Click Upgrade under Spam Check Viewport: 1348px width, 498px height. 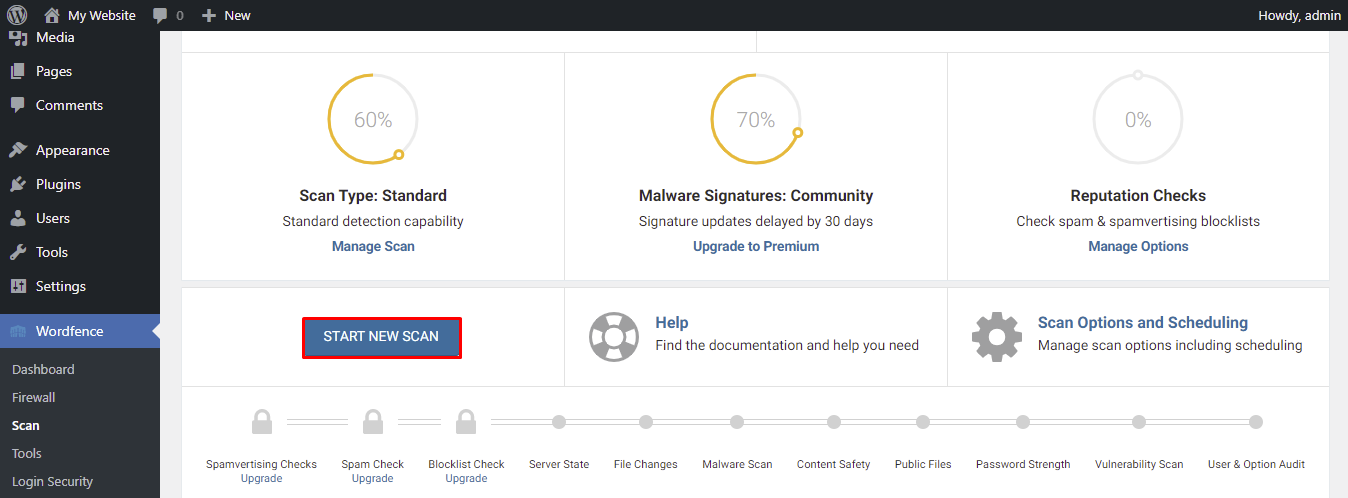point(373,478)
